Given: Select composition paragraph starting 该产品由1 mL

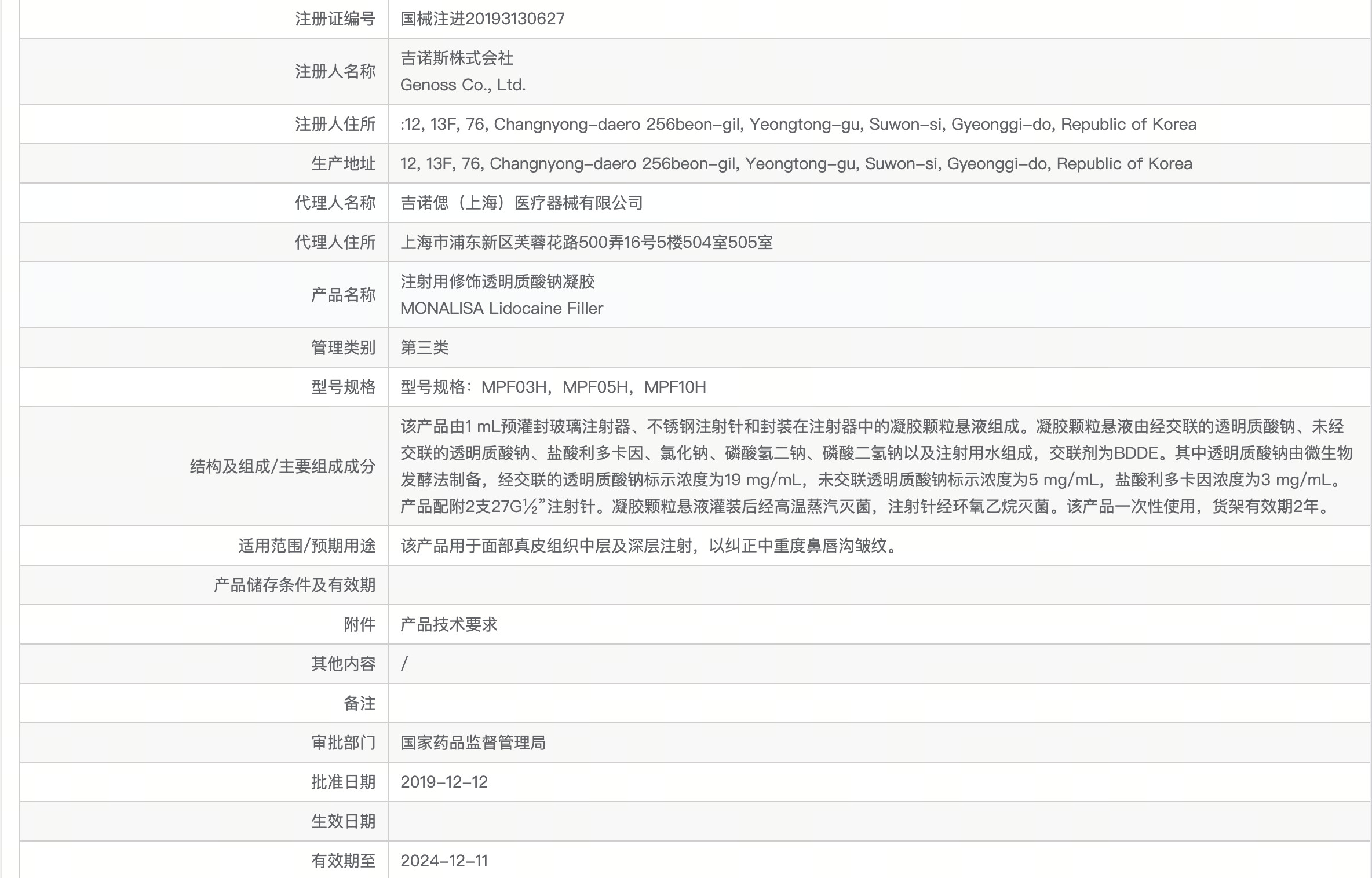Looking at the screenshot, I should 877,466.
